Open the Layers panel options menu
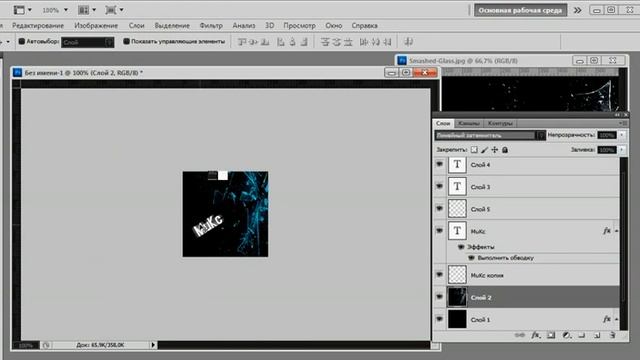Image resolution: width=640 pixels, height=360 pixels. pos(622,123)
